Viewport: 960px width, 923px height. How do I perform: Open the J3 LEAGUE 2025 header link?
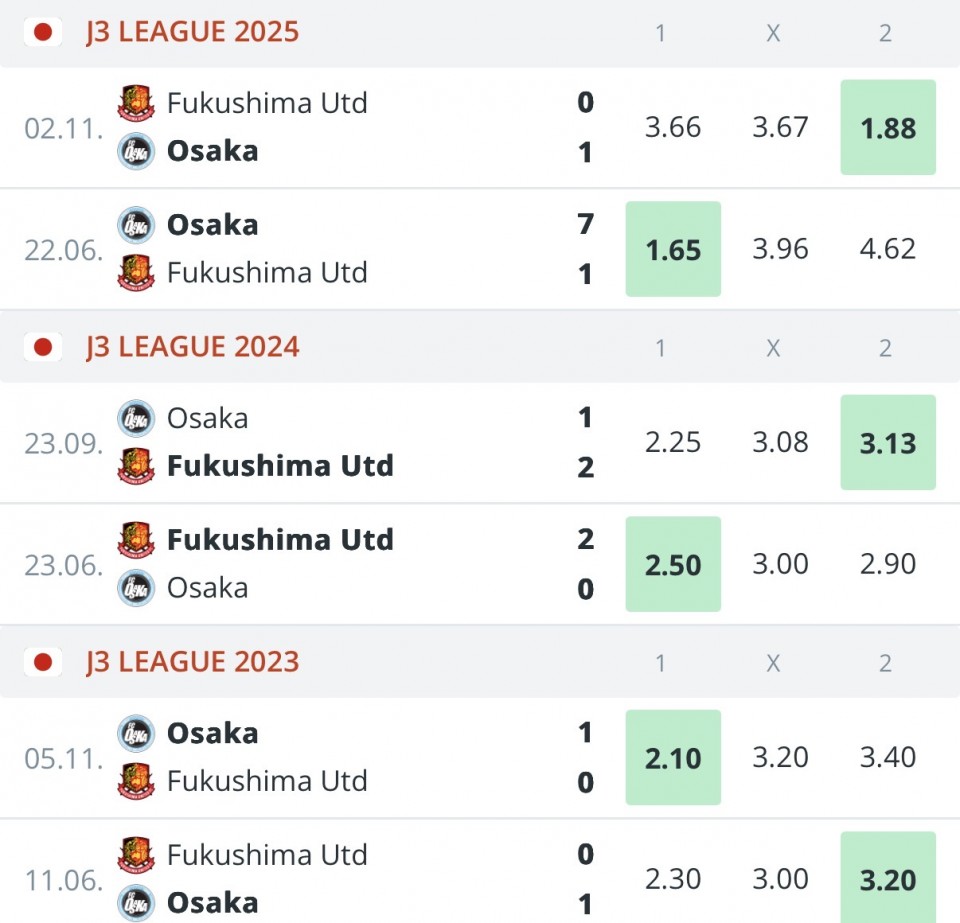pyautogui.click(x=192, y=32)
